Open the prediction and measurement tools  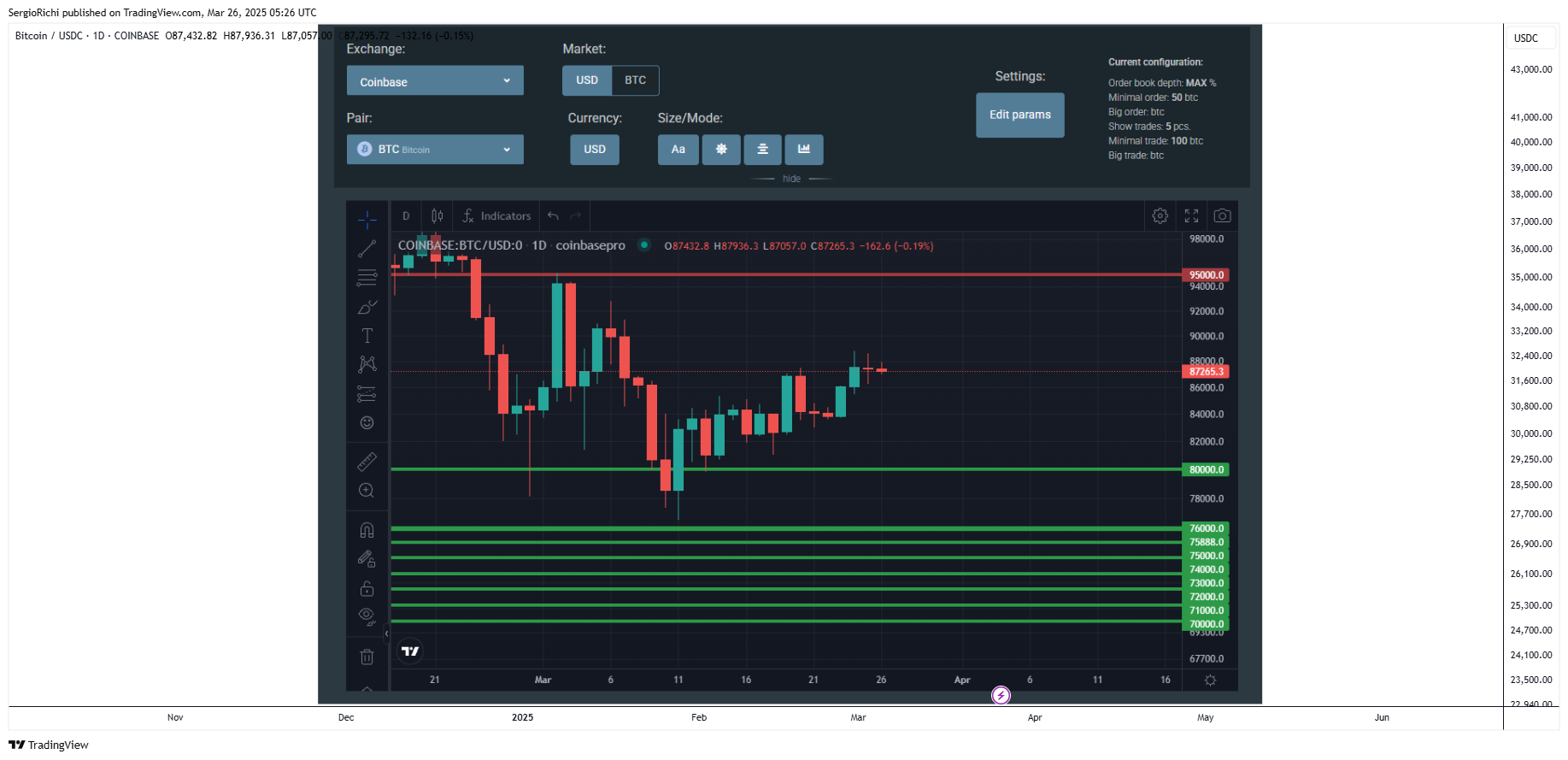coord(367,393)
